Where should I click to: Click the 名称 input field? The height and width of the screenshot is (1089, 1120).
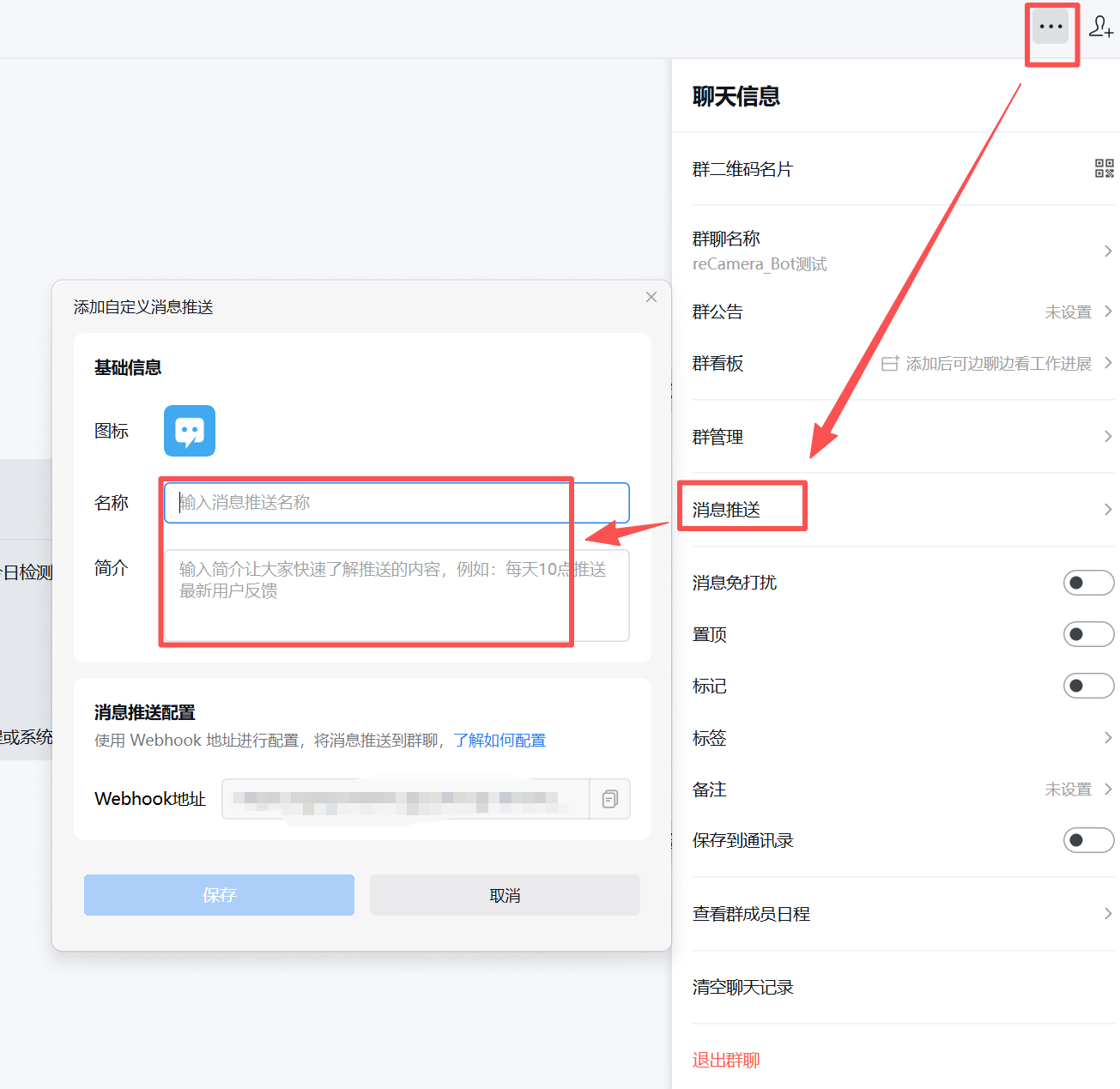[397, 503]
